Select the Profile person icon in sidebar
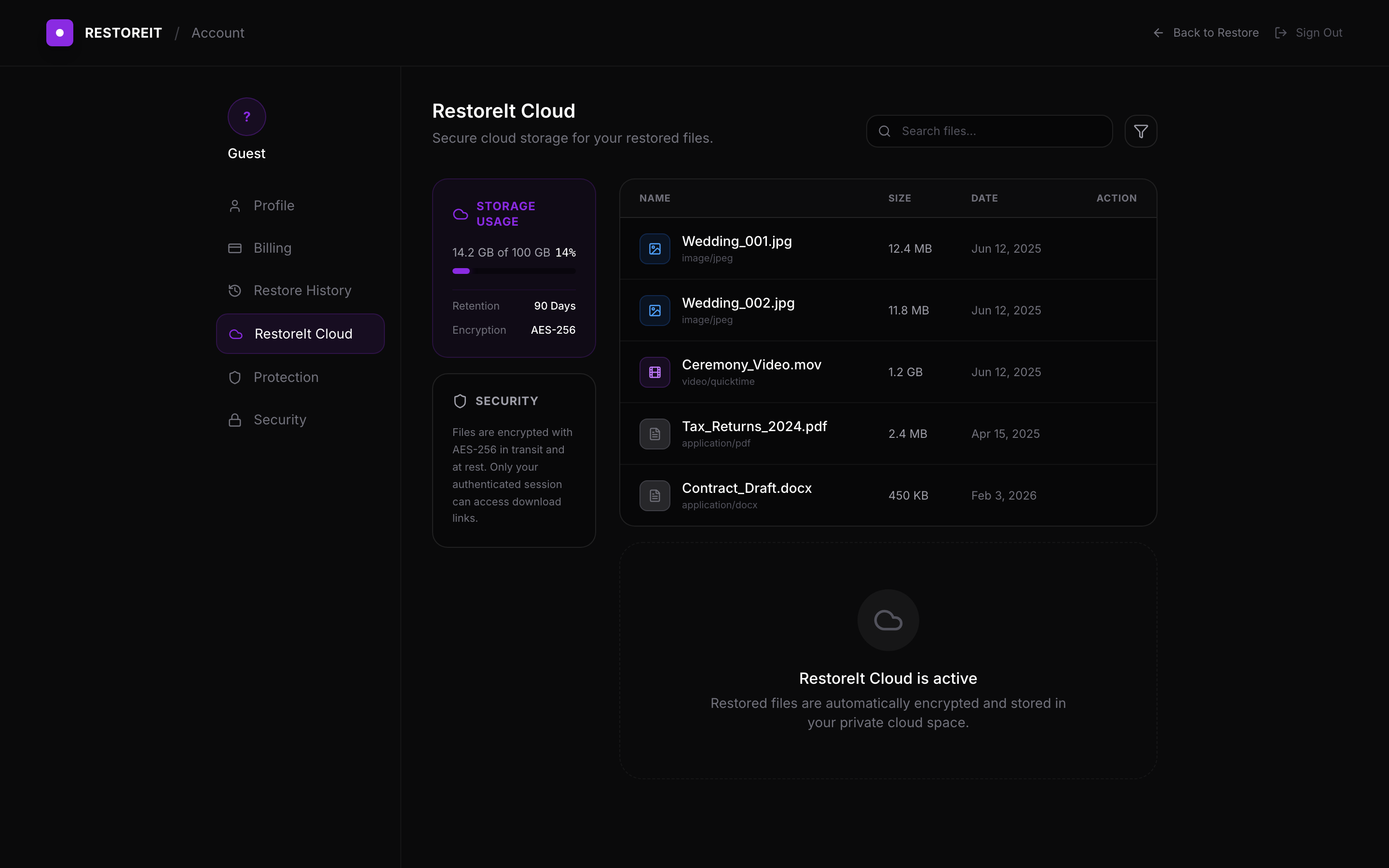Image resolution: width=1389 pixels, height=868 pixels. (x=235, y=205)
